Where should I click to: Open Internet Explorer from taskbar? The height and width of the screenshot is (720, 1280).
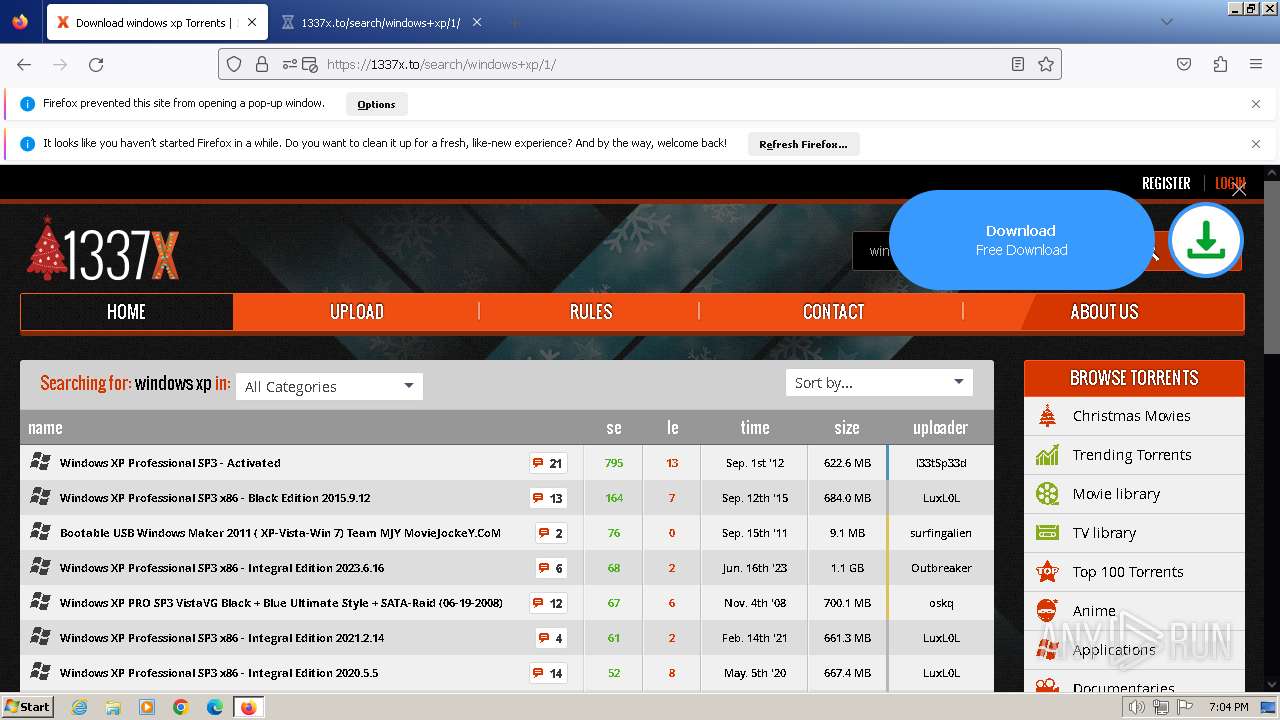(80, 707)
